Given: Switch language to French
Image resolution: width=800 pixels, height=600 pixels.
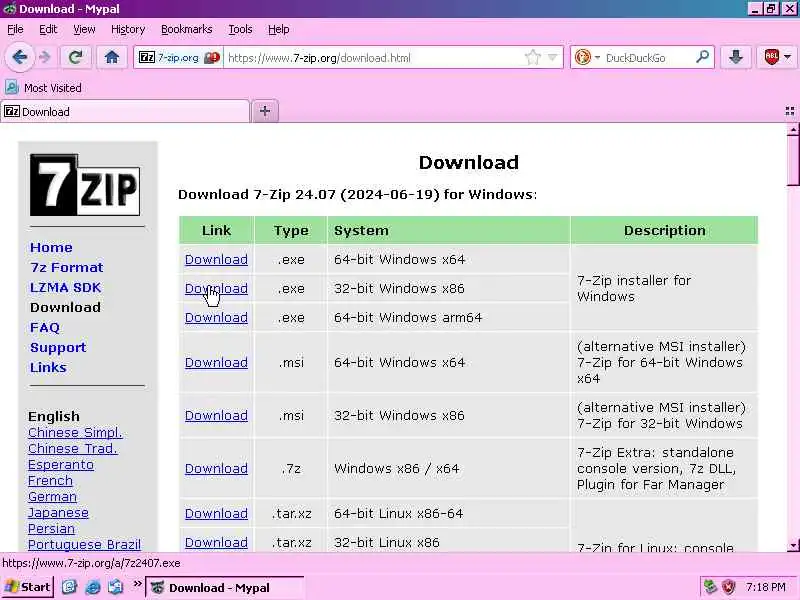Looking at the screenshot, I should 50,481.
